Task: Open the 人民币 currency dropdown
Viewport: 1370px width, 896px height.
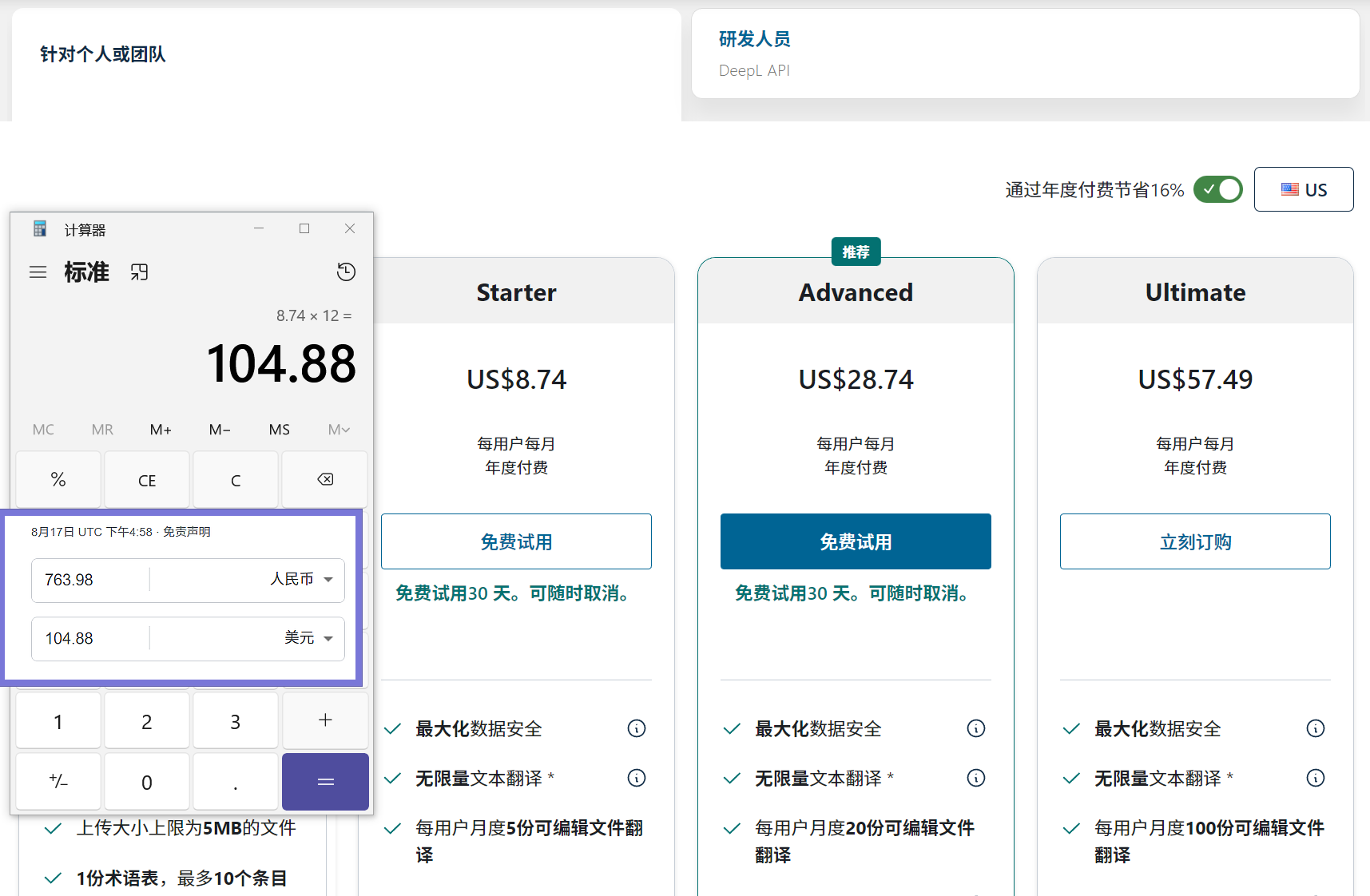Action: (x=302, y=580)
